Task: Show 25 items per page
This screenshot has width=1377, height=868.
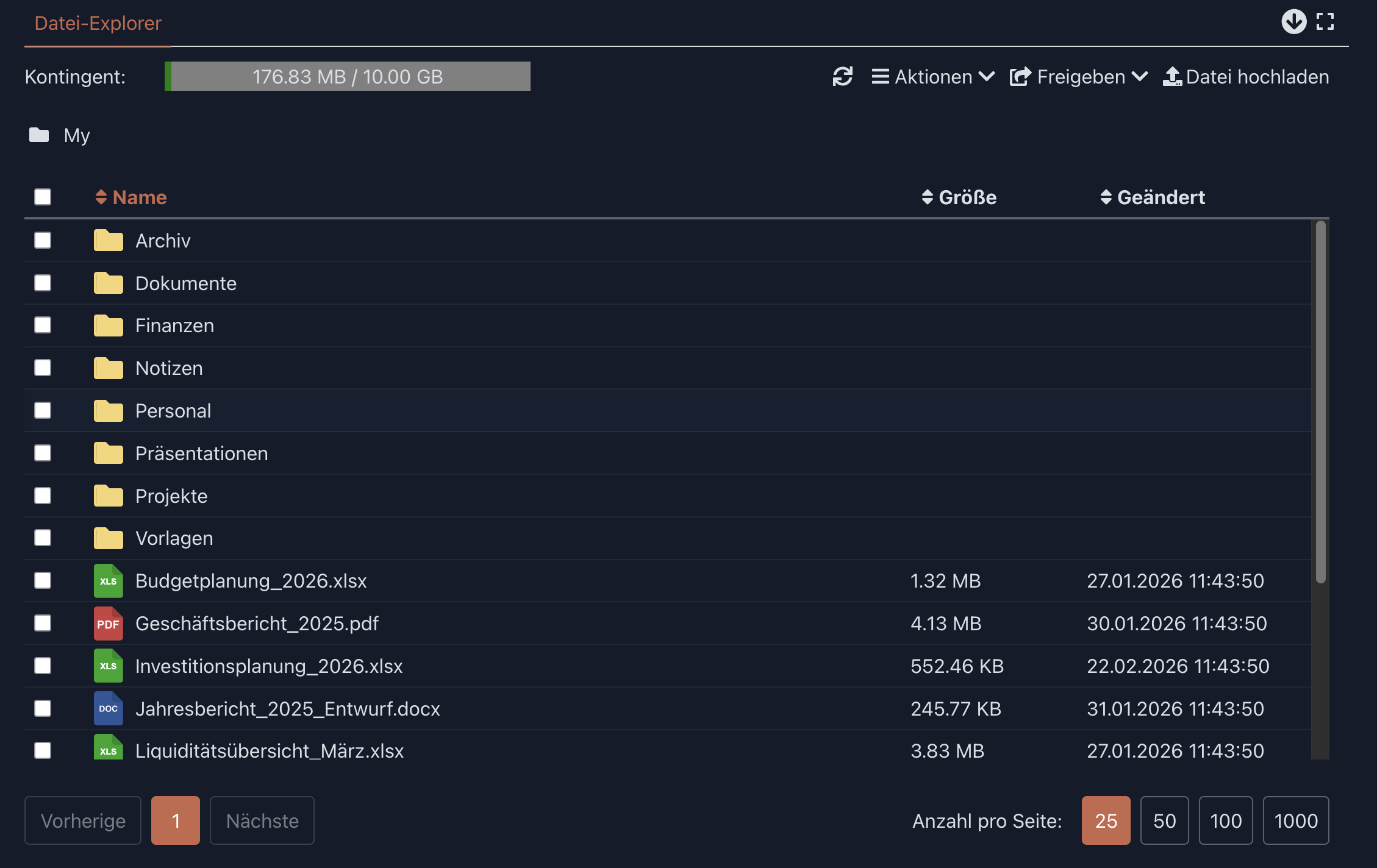Action: point(1106,820)
